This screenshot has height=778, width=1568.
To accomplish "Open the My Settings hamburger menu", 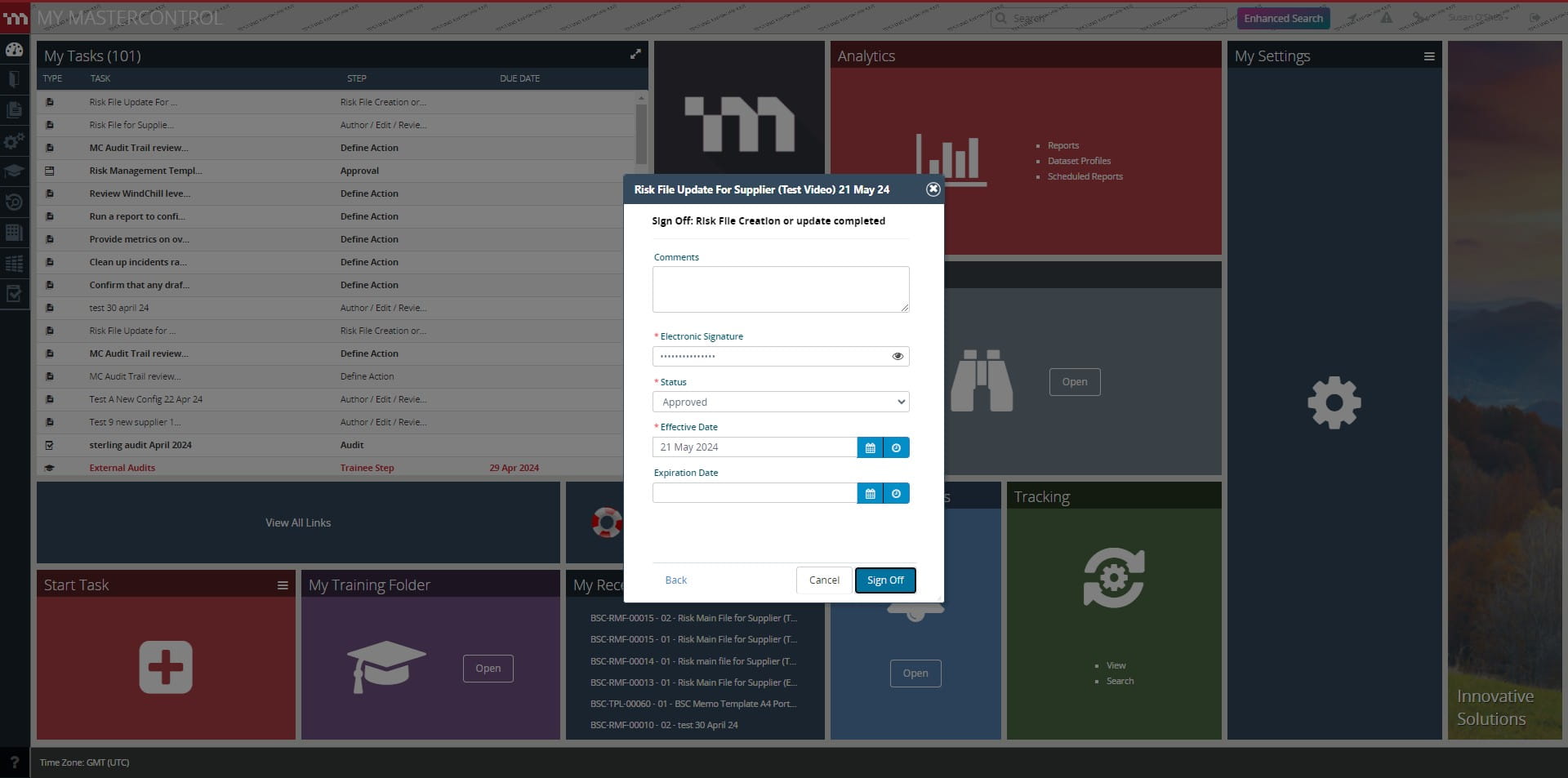I will click(x=1430, y=56).
